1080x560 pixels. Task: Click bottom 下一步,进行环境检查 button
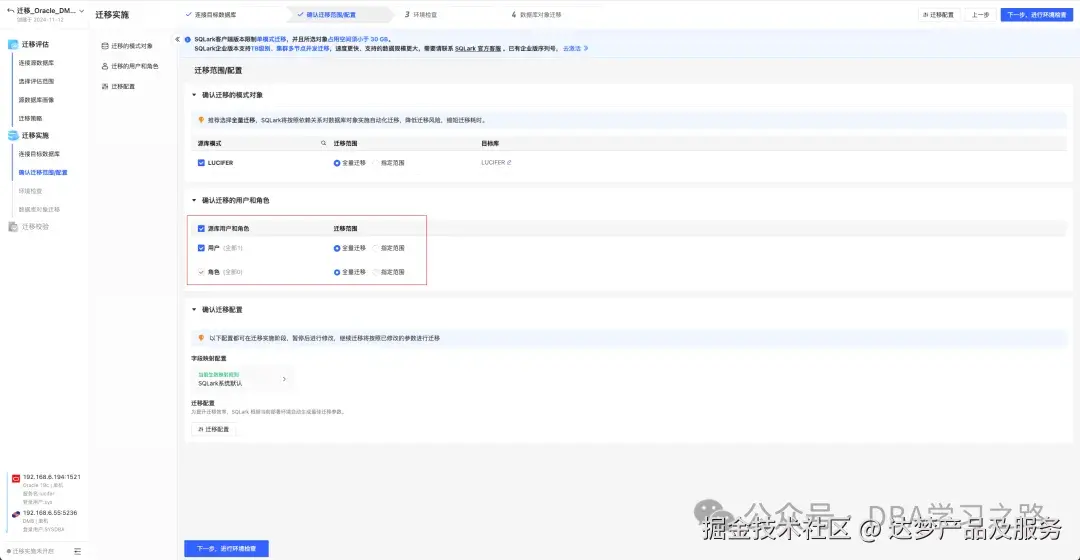coord(226,548)
